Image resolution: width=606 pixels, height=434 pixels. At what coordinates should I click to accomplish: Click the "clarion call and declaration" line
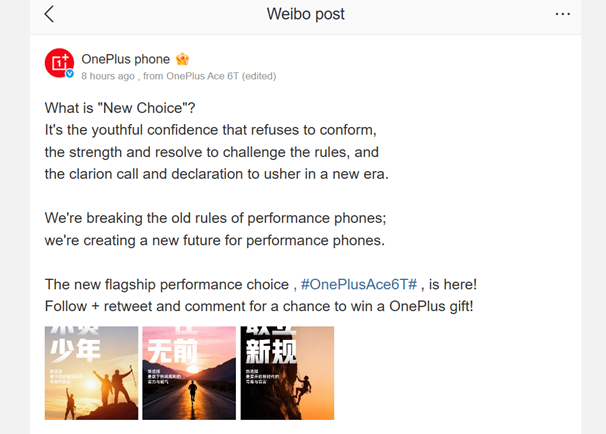[216, 174]
